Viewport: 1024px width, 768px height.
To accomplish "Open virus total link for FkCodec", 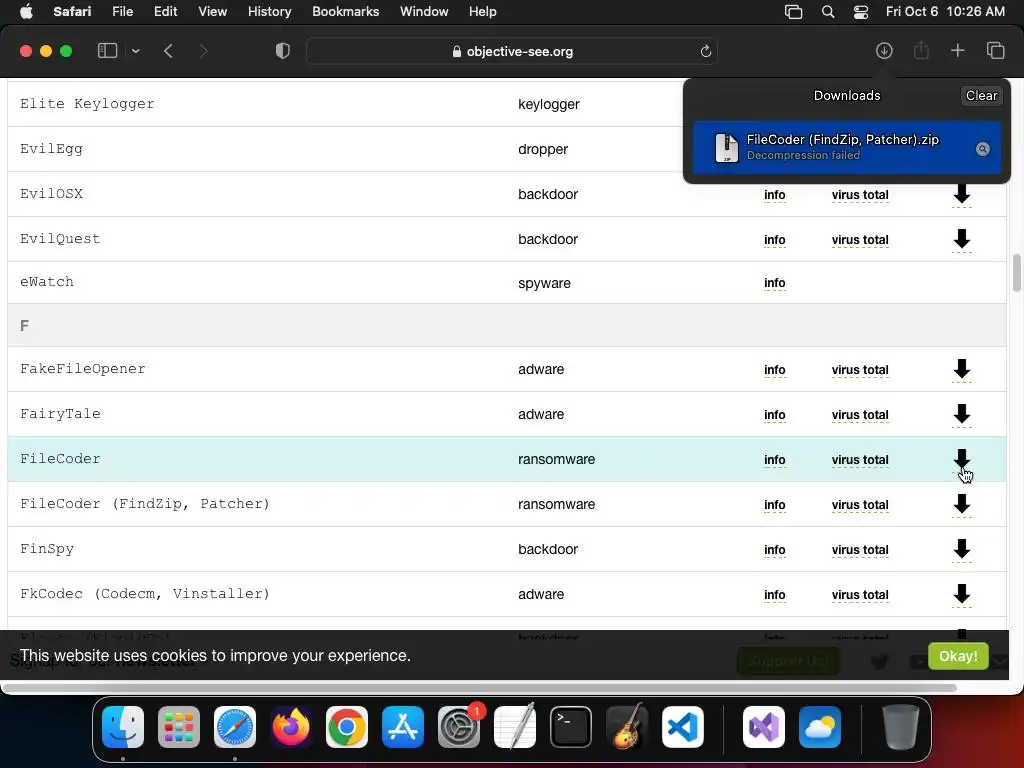I will click(860, 595).
